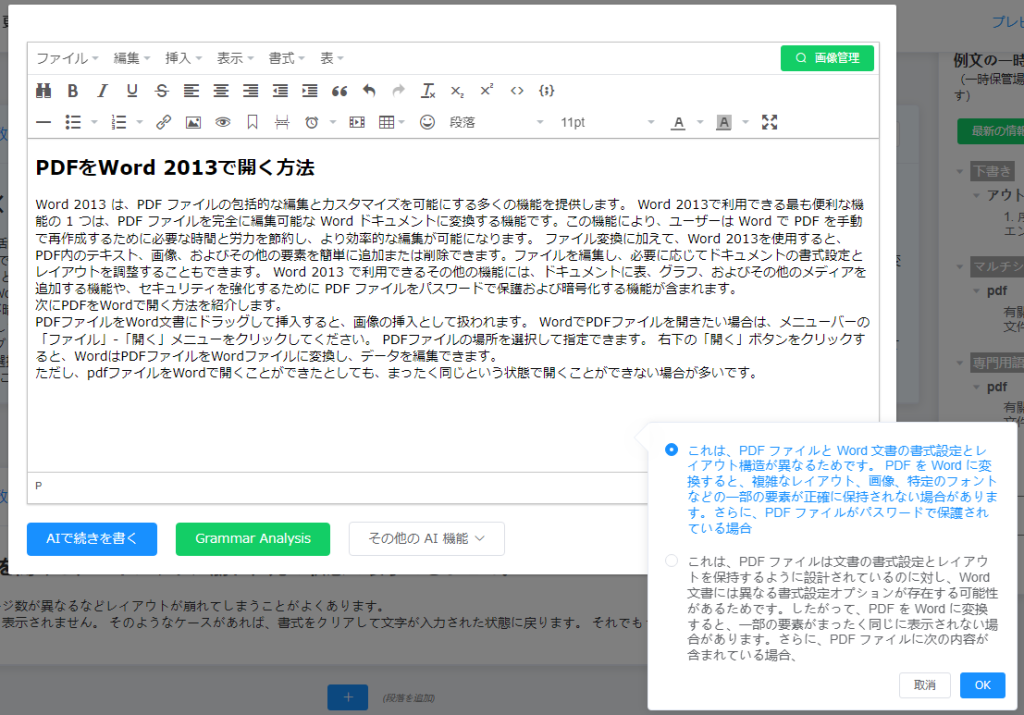
Task: Toggle italic formatting
Action: (x=103, y=91)
